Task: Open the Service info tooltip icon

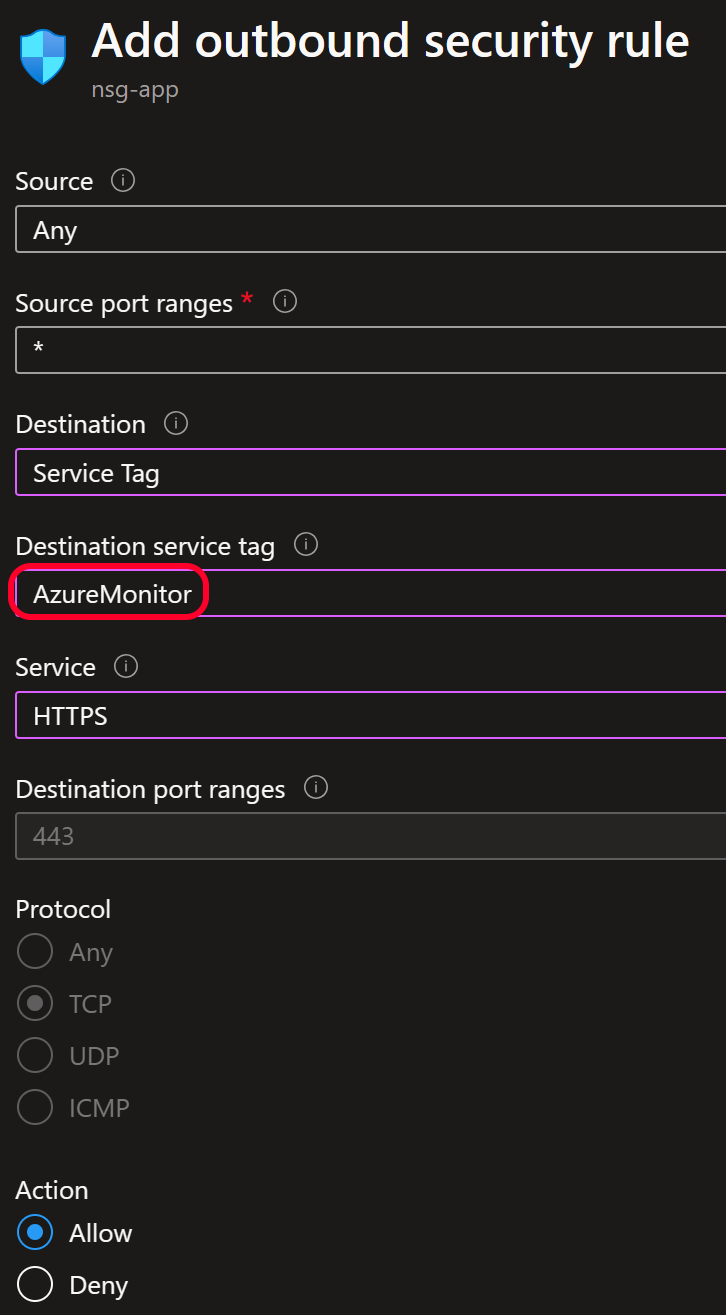Action: 126,666
